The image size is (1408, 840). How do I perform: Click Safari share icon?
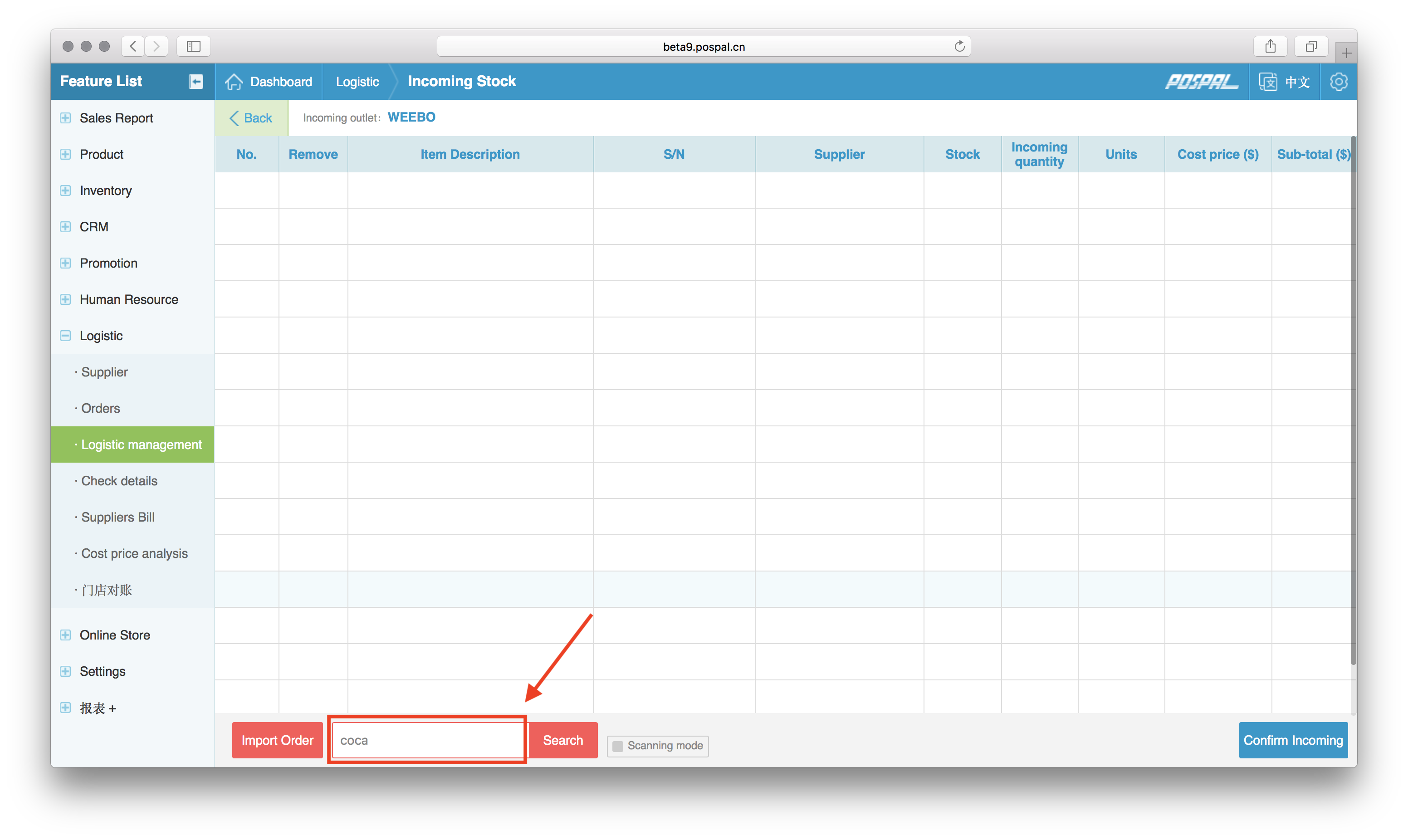pyautogui.click(x=1271, y=46)
